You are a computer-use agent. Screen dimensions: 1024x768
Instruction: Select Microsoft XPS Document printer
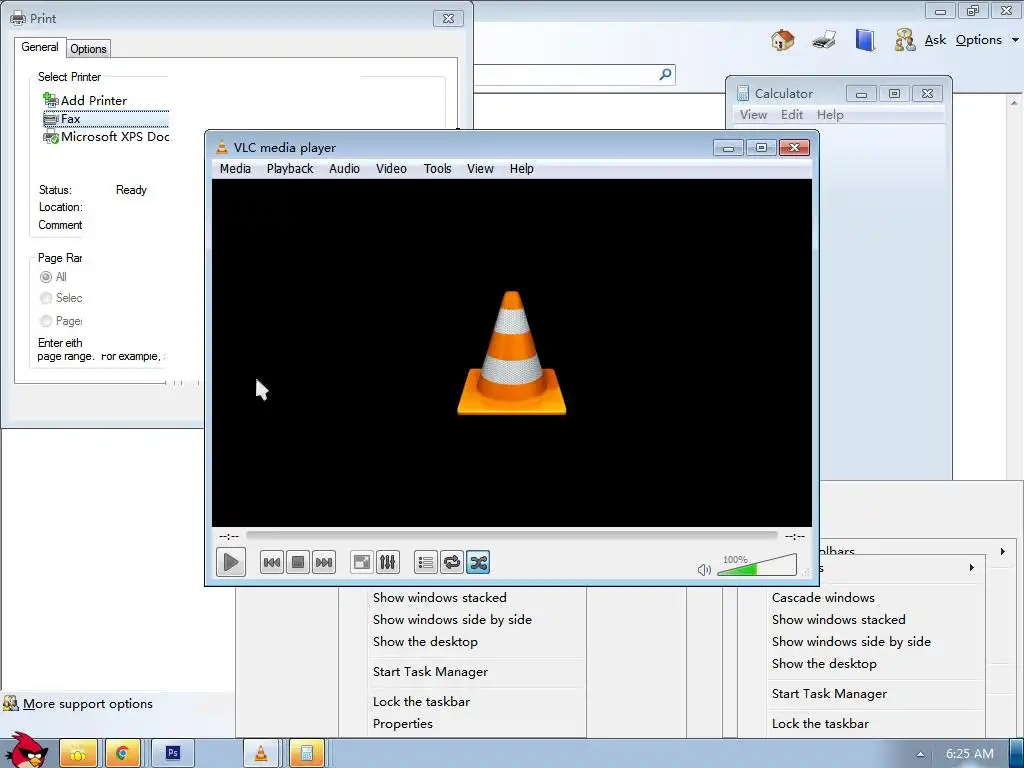pyautogui.click(x=106, y=136)
